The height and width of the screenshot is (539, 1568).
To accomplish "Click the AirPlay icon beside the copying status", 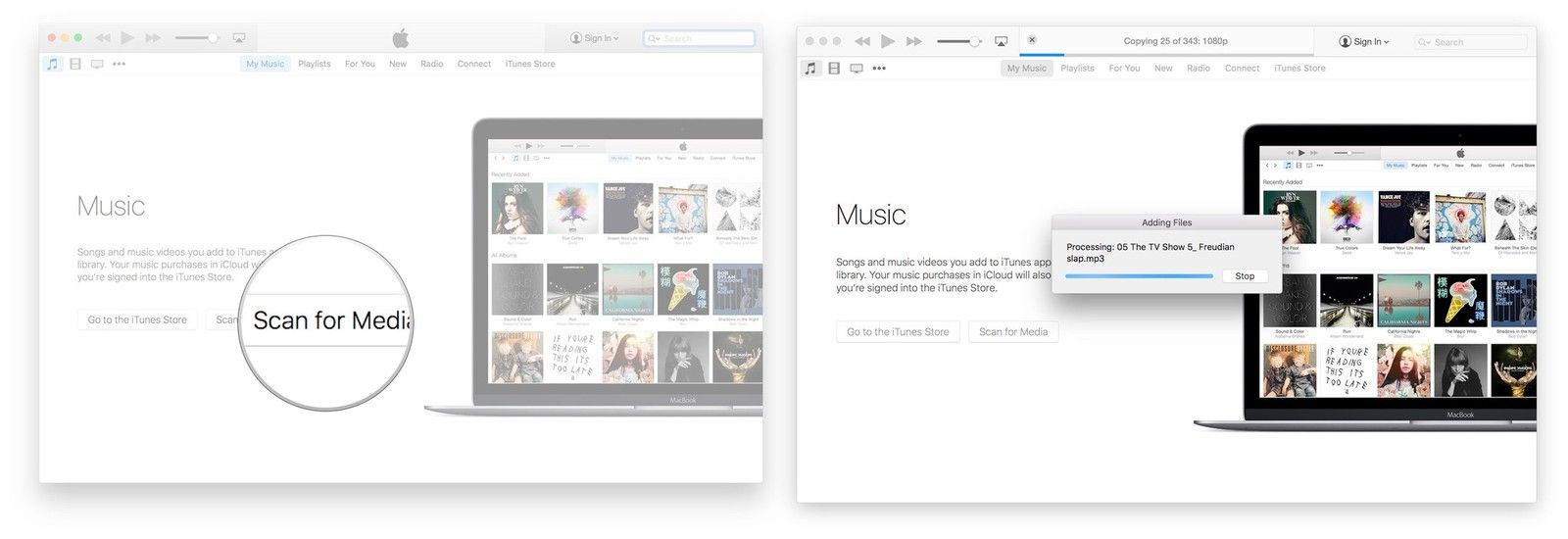I will coord(1001,41).
